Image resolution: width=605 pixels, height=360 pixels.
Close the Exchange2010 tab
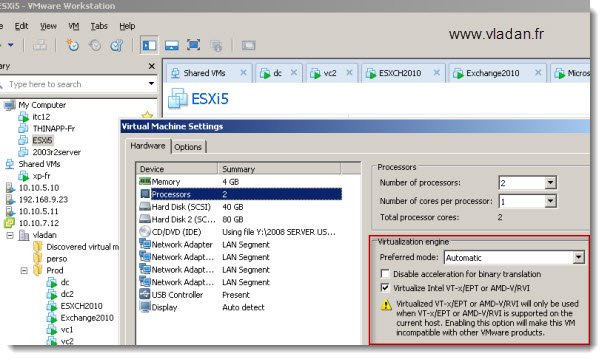coord(538,73)
